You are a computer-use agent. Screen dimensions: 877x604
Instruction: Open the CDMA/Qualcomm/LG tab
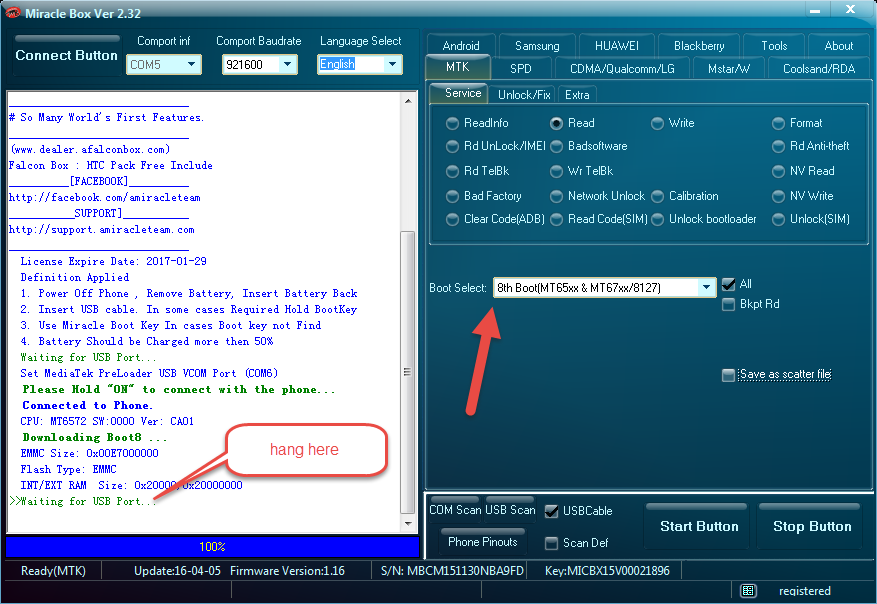tap(622, 69)
